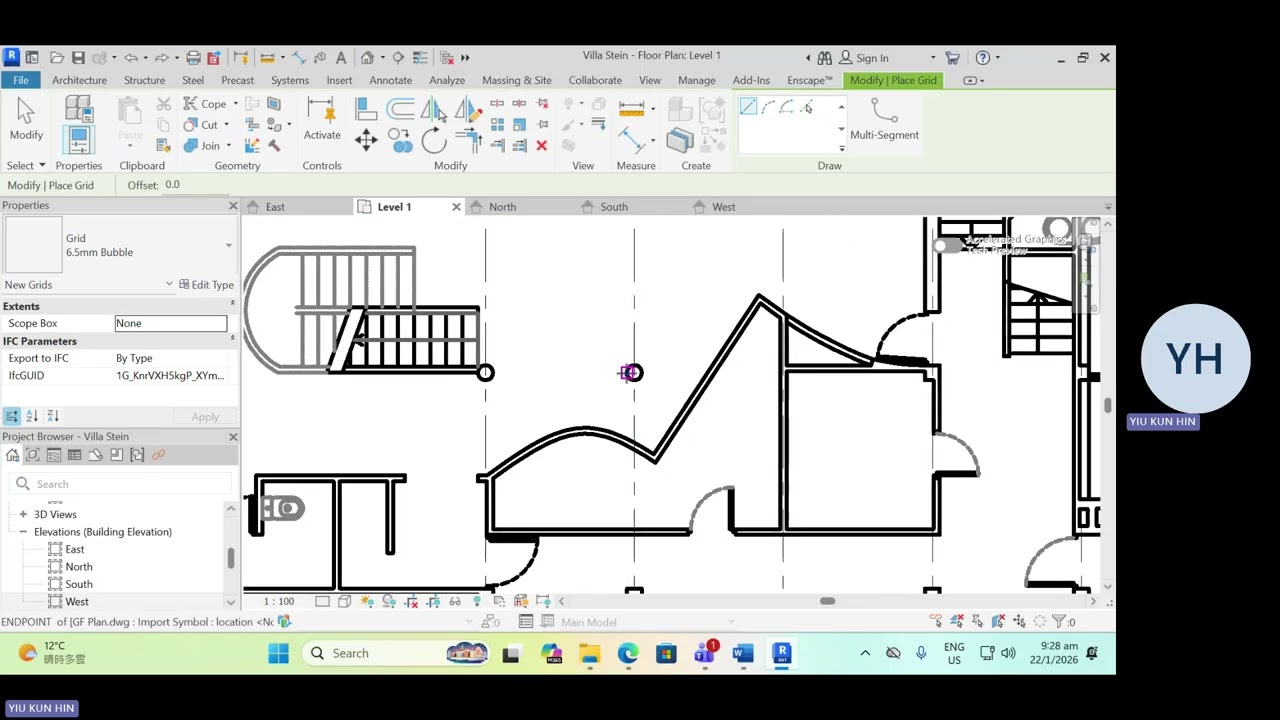Screen dimensions: 1280x720
Task: Expand the Draw gallery more arrow
Action: tap(841, 148)
